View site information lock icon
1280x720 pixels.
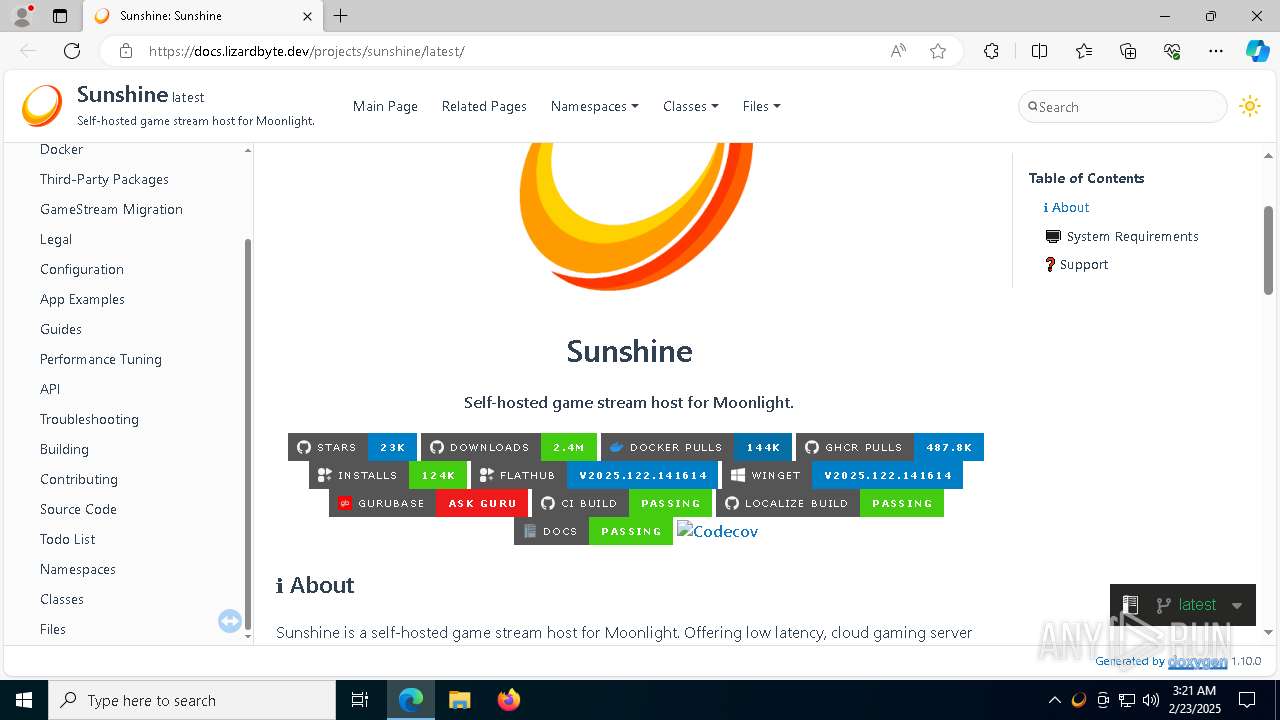(126, 51)
